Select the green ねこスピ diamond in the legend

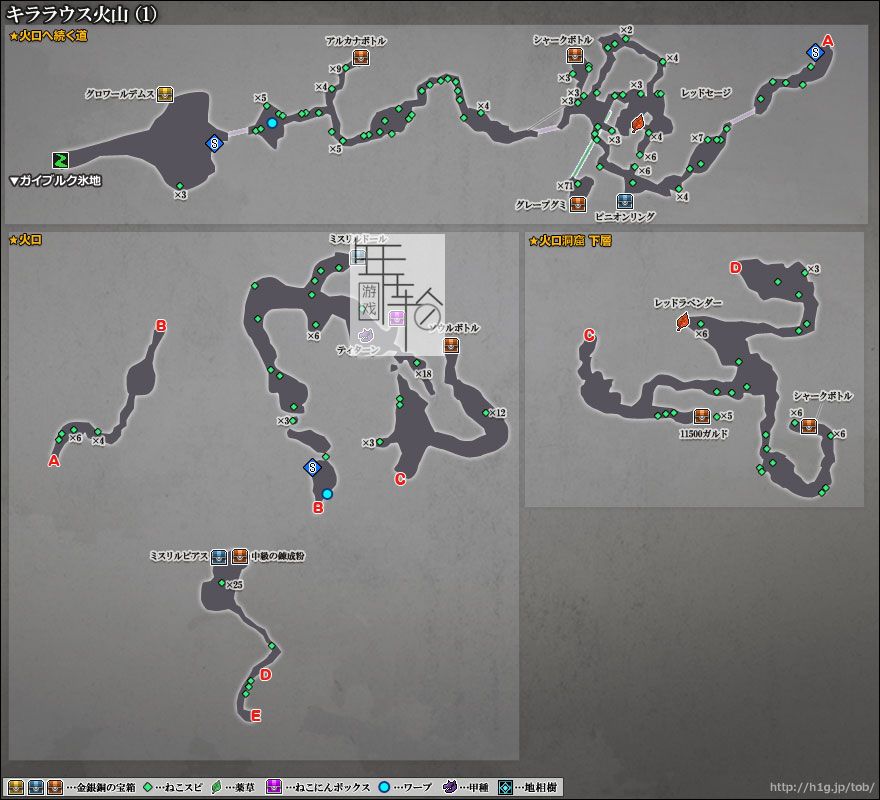click(x=149, y=787)
